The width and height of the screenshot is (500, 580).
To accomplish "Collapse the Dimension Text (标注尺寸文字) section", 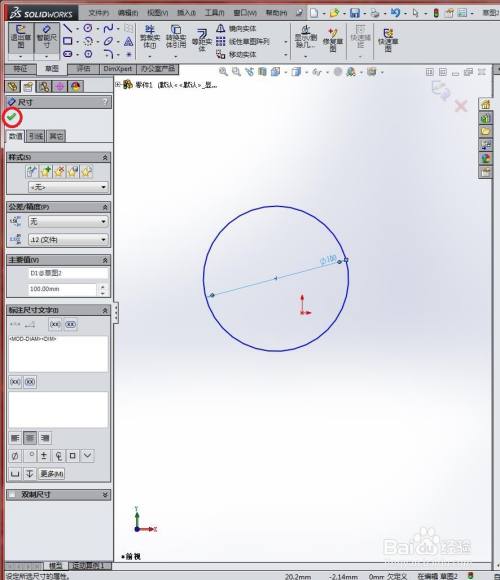I will click(x=105, y=310).
